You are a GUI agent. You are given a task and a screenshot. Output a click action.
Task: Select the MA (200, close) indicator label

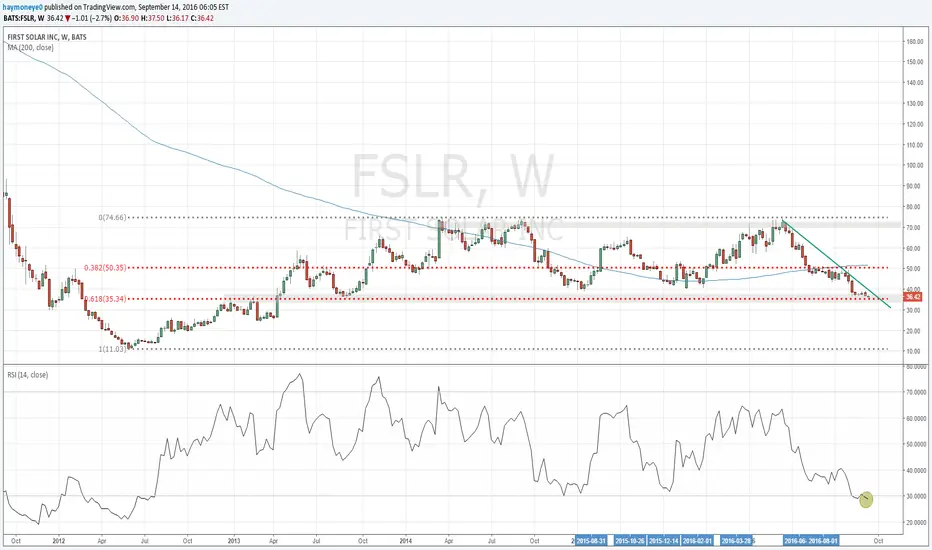tap(30, 48)
